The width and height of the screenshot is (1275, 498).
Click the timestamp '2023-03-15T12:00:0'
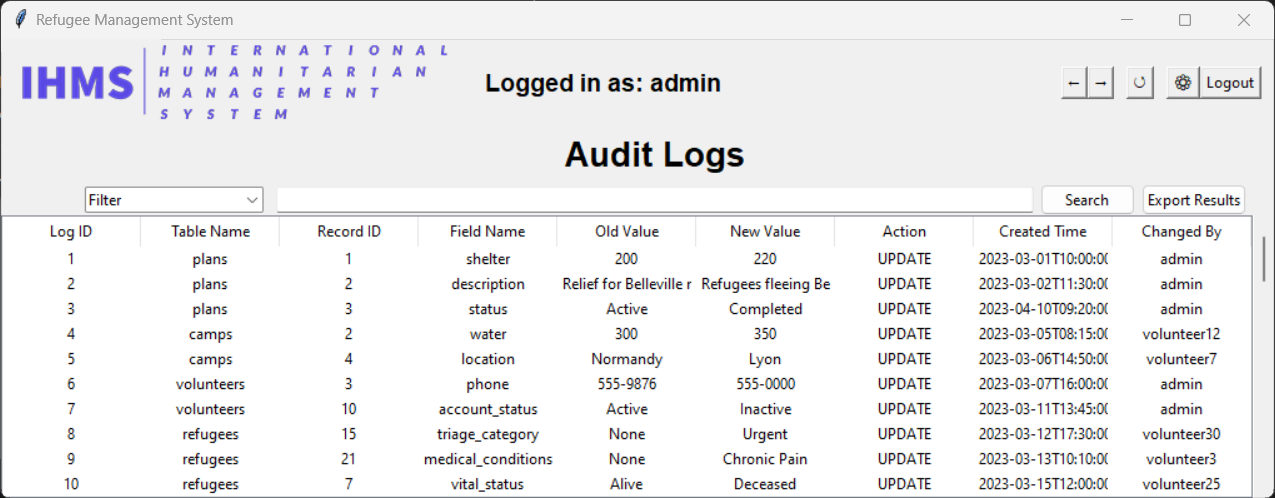coord(1043,484)
